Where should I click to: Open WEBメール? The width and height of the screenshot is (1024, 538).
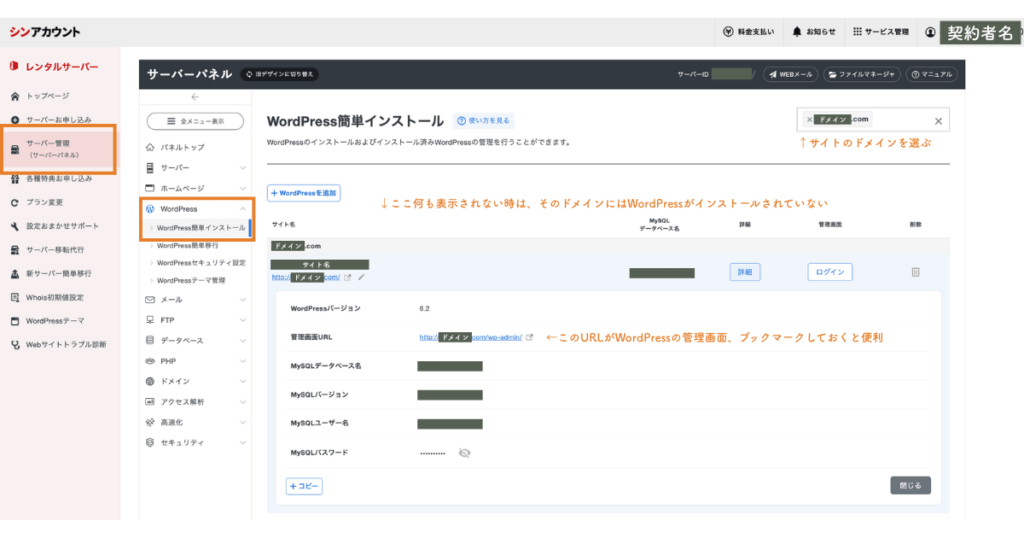790,74
